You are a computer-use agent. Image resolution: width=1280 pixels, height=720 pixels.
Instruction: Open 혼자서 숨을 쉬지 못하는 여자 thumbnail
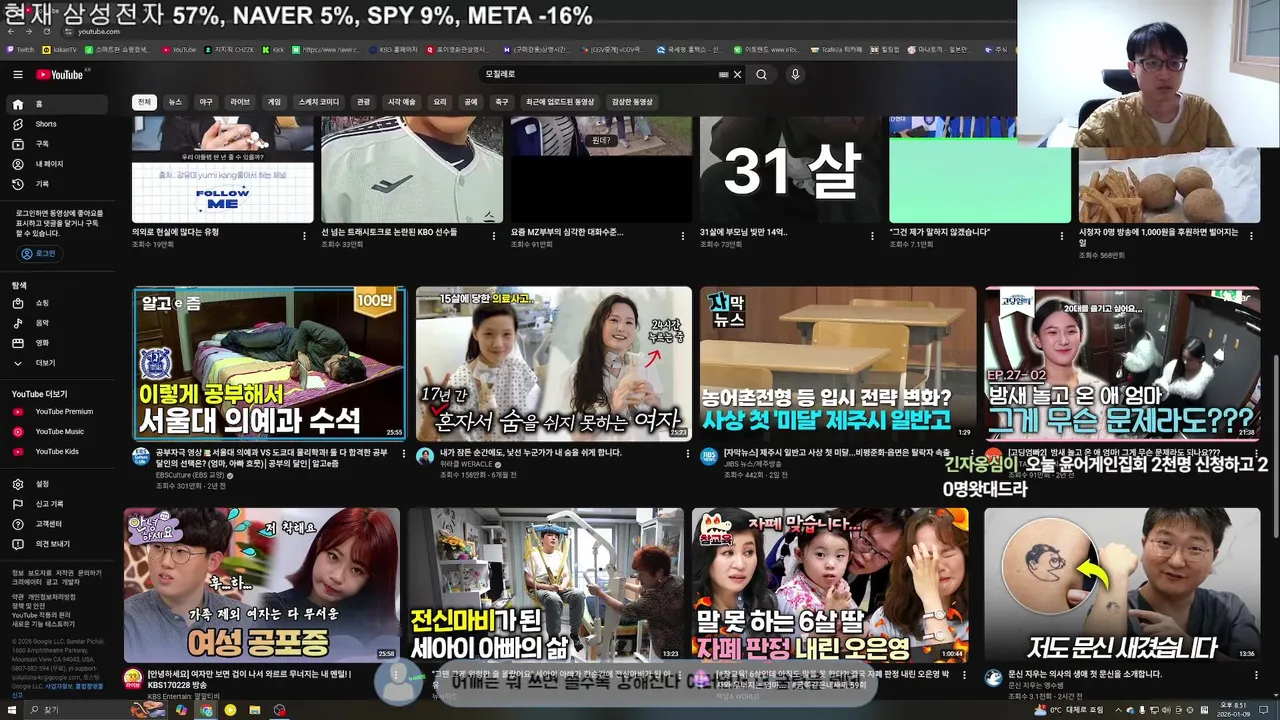pyautogui.click(x=554, y=364)
